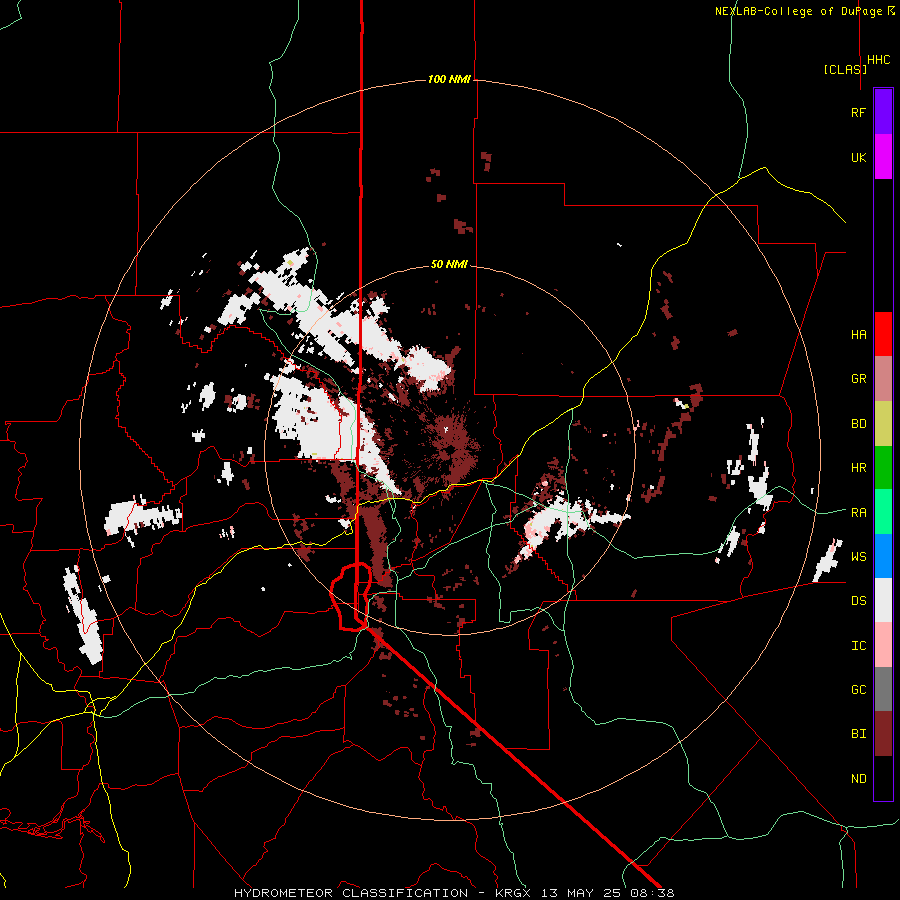Viewport: 900px width, 900px height.
Task: Click the NEXLAB-College of DuPage credit text
Action: click(798, 11)
